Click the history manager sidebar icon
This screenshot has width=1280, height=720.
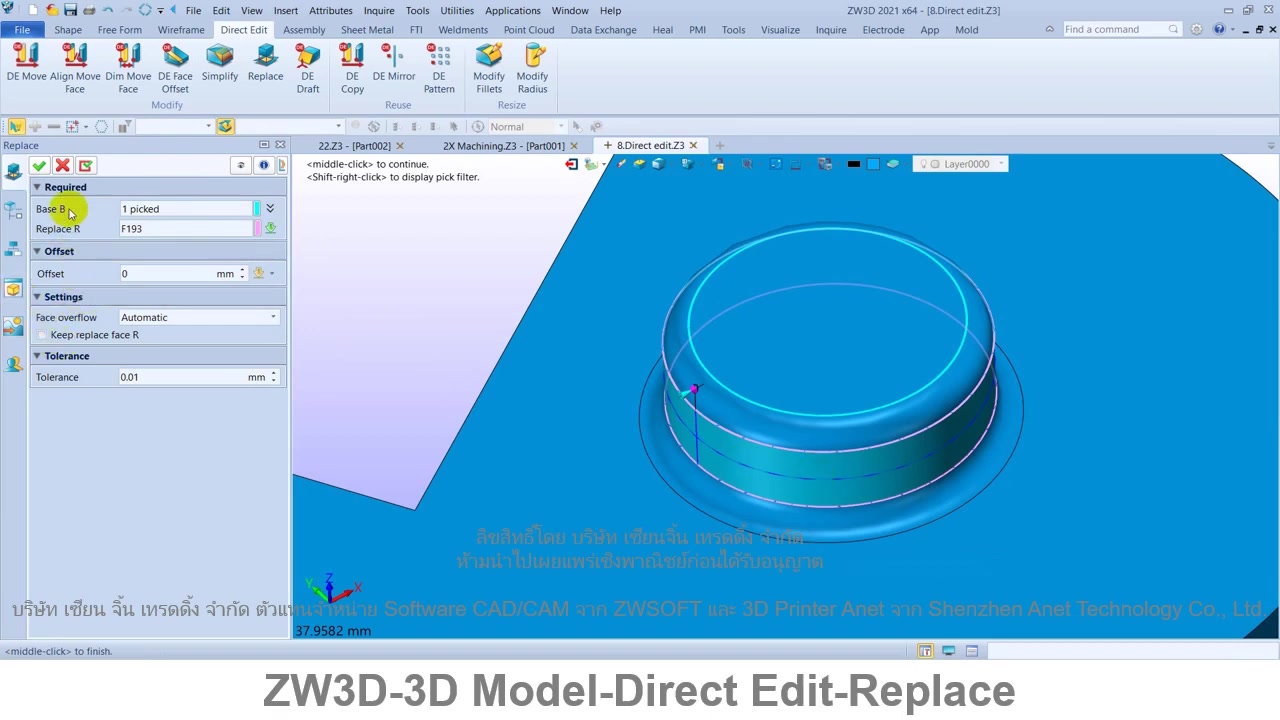click(13, 210)
